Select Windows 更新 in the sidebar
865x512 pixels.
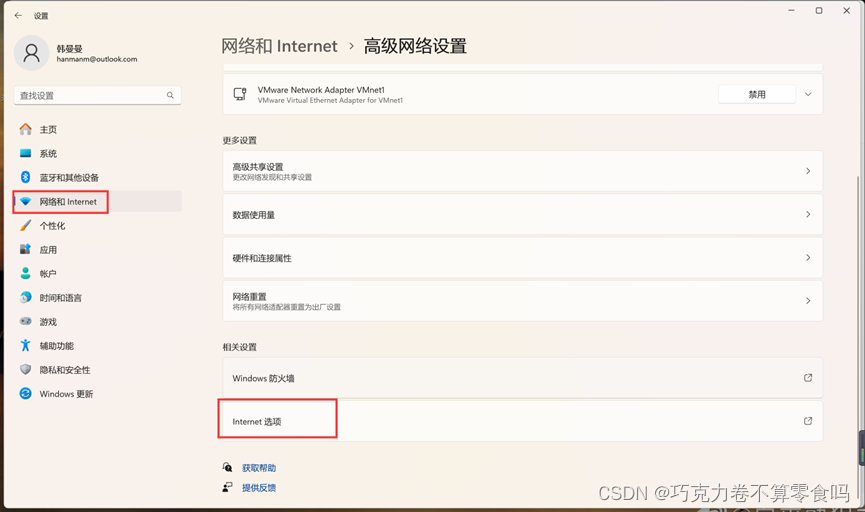[98, 393]
